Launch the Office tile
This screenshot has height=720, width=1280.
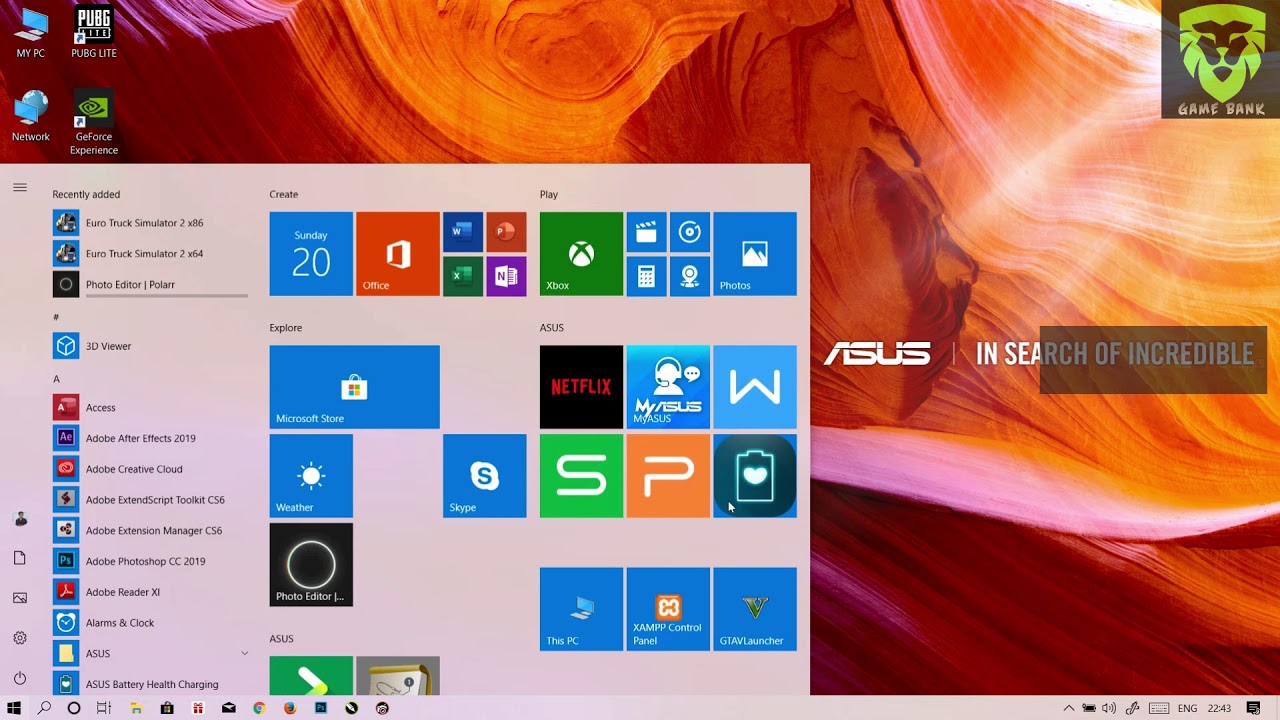398,254
